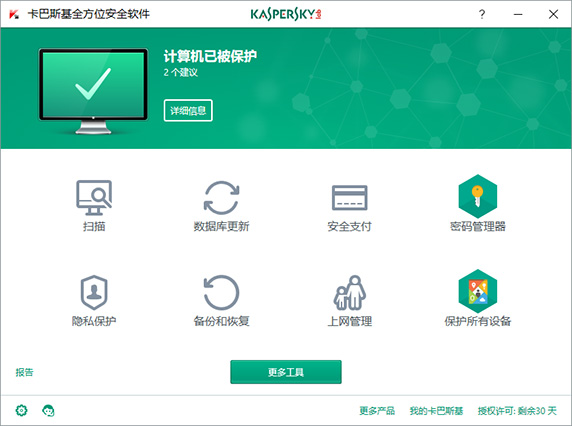Image resolution: width=572 pixels, height=426 pixels.
Task: Open 保护所有设备 protect all devices icon
Action: click(478, 291)
